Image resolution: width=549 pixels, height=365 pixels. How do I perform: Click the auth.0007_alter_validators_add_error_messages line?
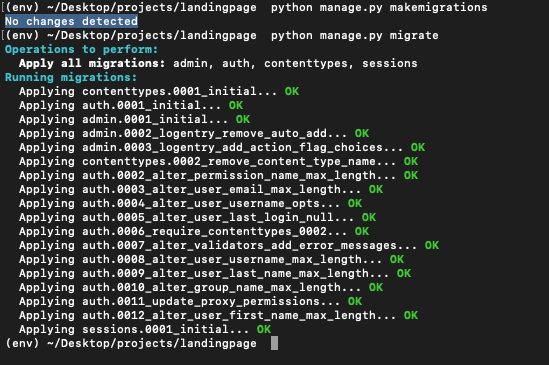[x=229, y=246]
